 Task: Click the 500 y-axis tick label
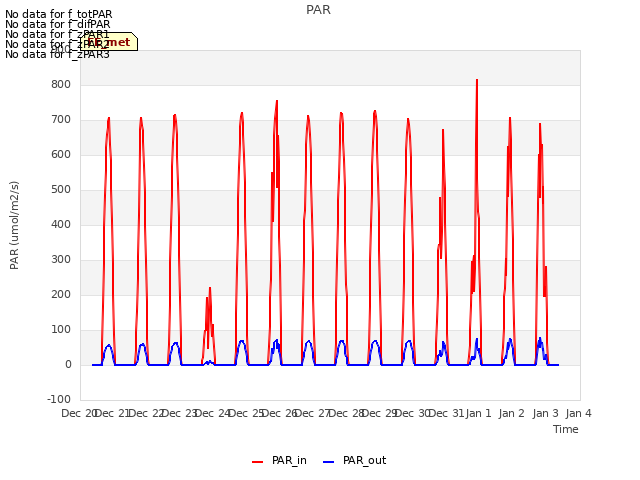61,189
